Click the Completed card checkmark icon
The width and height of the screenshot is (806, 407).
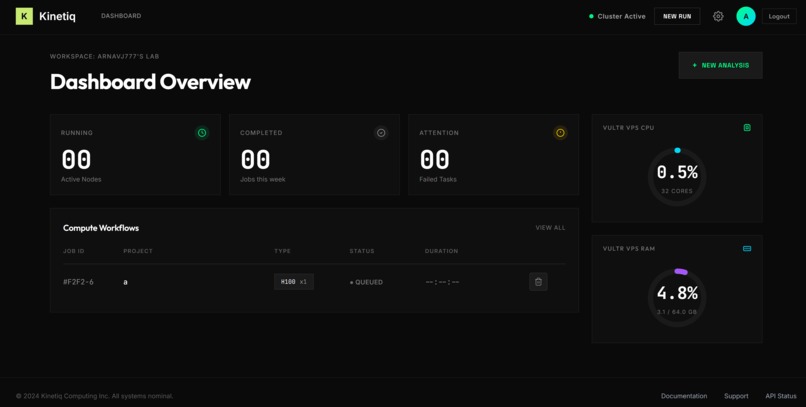[381, 133]
